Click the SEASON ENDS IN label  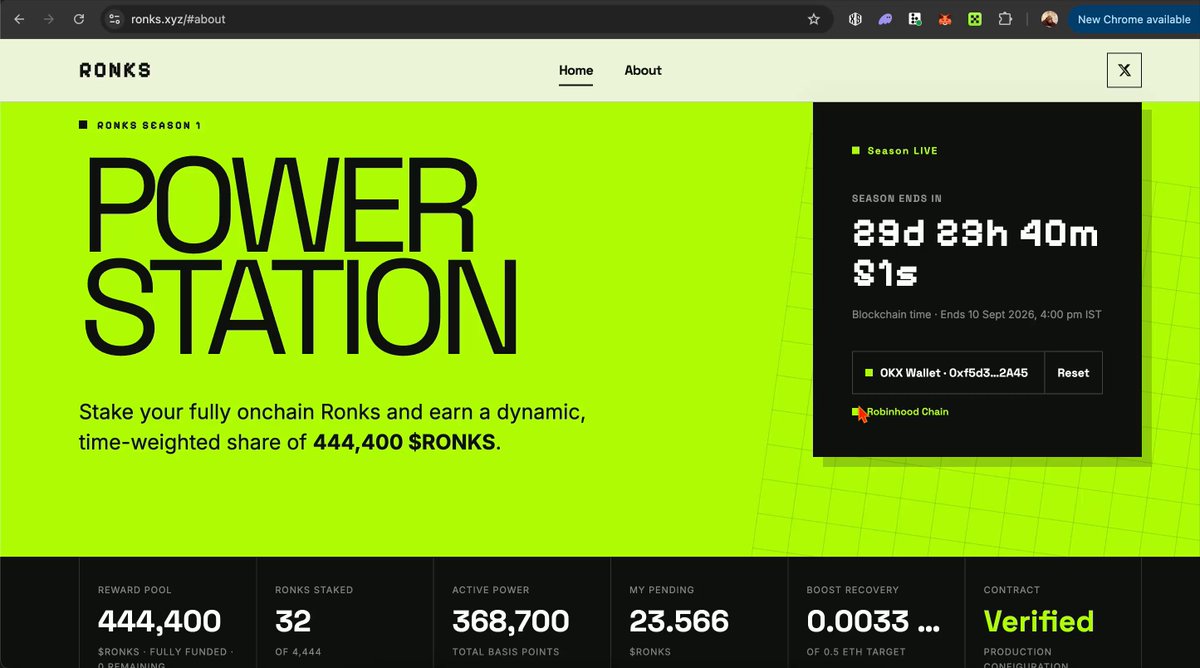click(x=897, y=199)
